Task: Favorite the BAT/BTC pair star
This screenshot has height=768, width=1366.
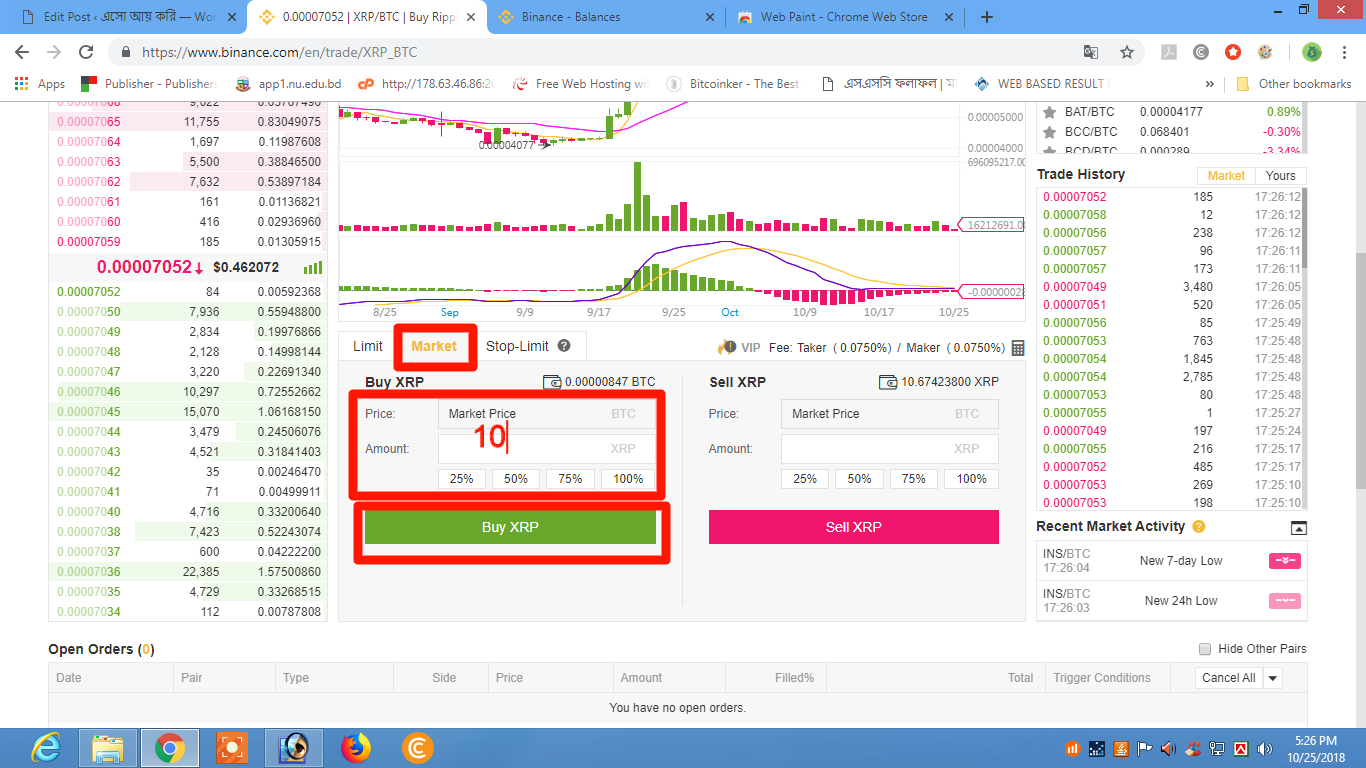Action: [x=1050, y=112]
